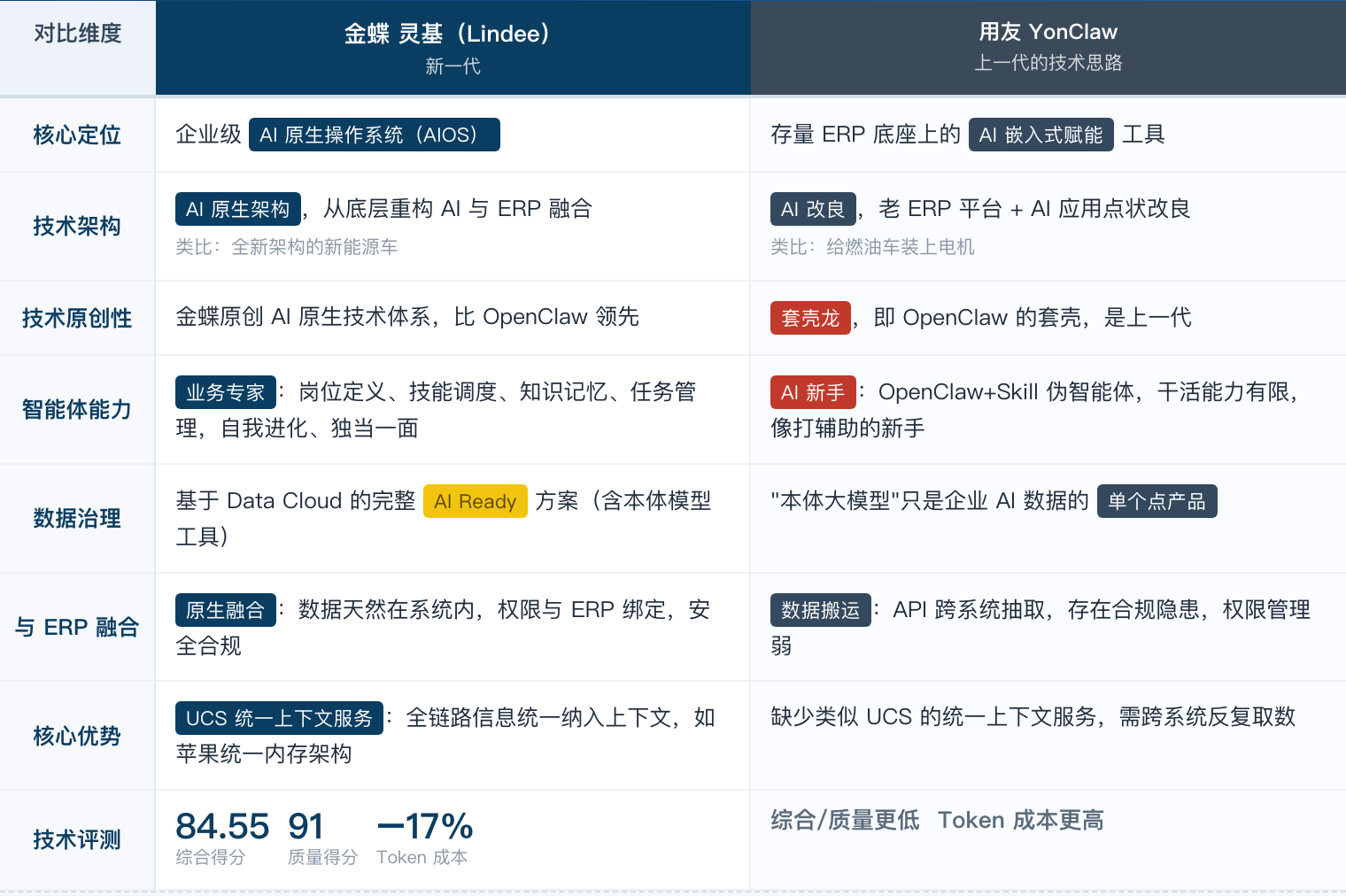Select the "技术评测" row label
1346x896 pixels.
77,839
